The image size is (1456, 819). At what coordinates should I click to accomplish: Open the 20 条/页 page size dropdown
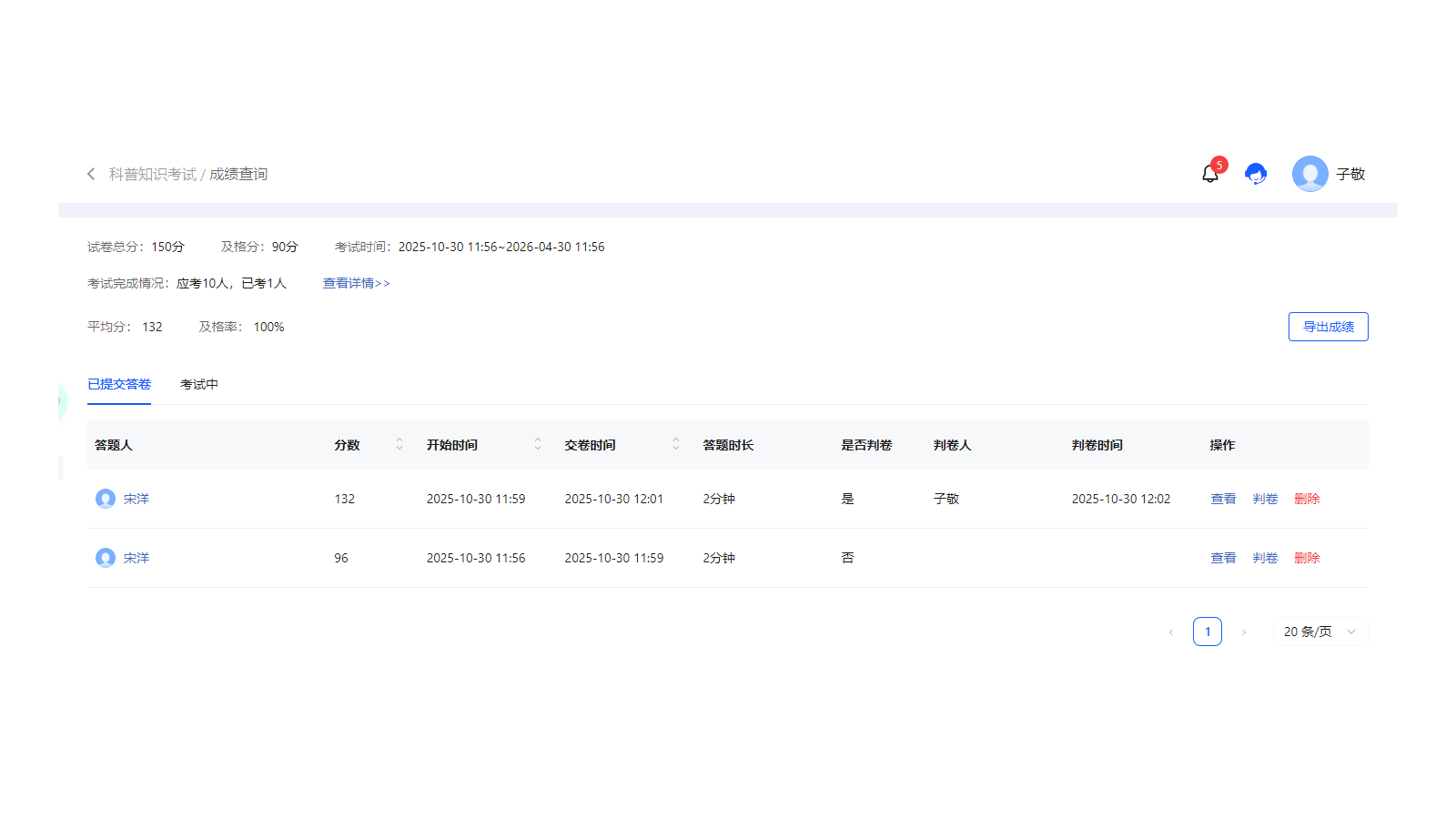tap(1319, 631)
